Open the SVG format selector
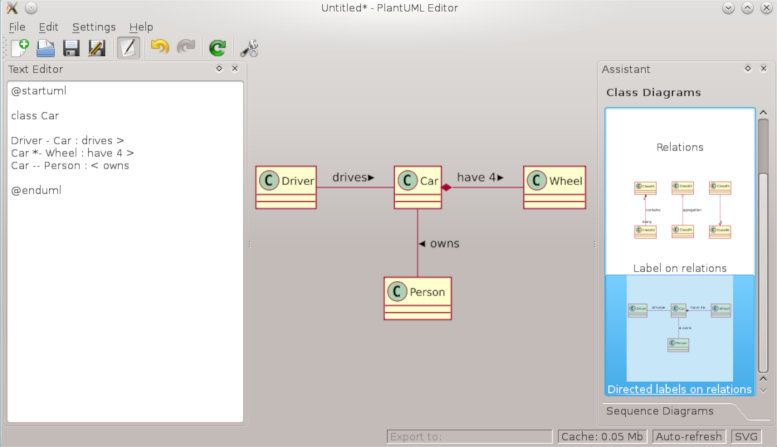The image size is (777, 447). click(x=746, y=437)
